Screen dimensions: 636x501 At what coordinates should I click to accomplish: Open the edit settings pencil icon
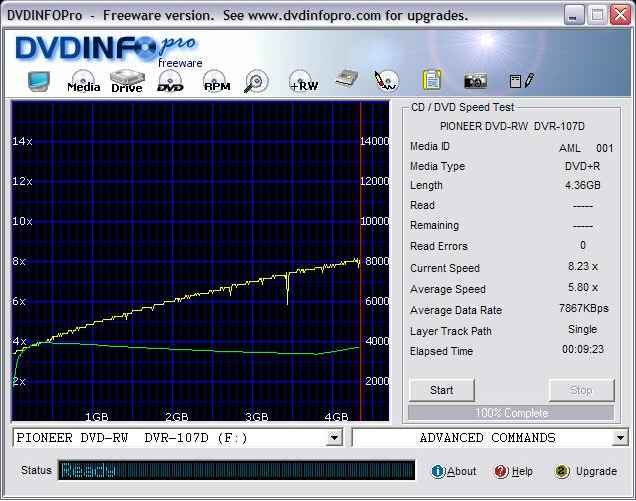coord(522,81)
